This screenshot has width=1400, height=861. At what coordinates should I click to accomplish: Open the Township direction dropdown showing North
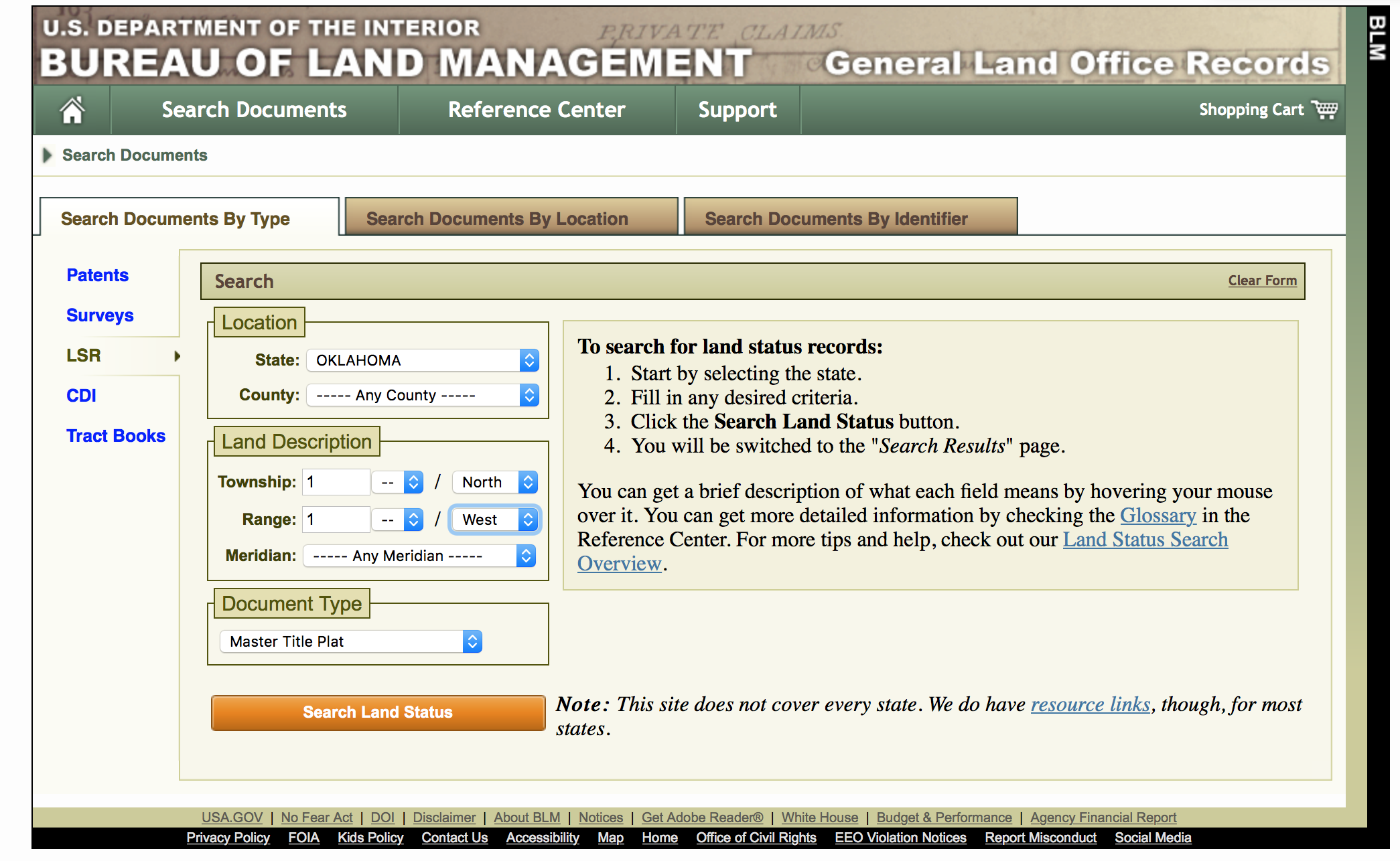(495, 482)
